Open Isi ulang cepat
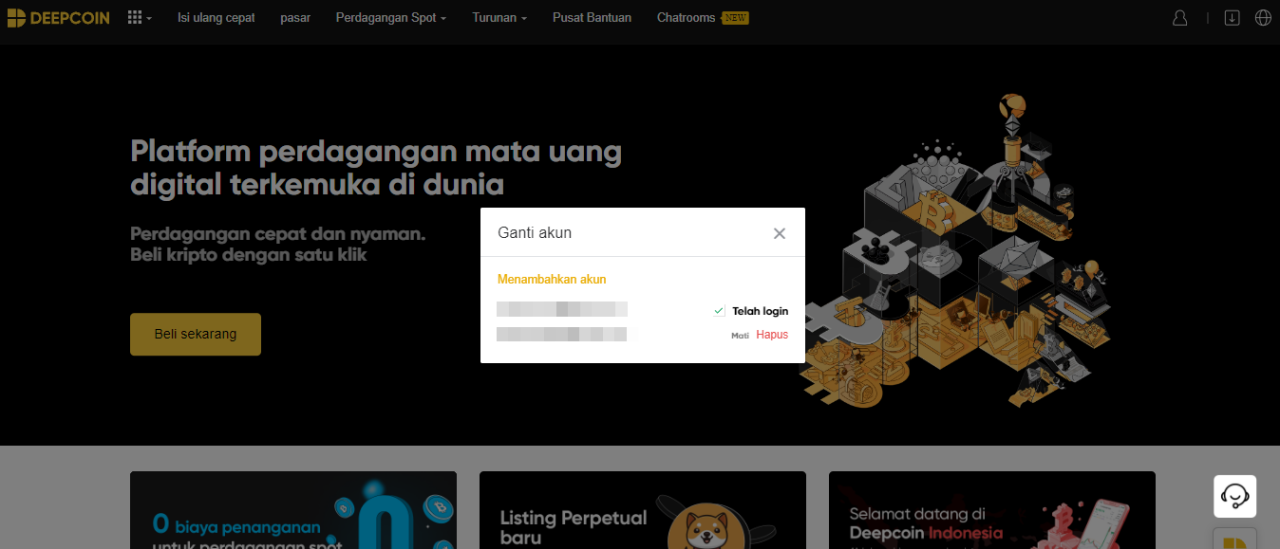The width and height of the screenshot is (1280, 549). click(216, 18)
